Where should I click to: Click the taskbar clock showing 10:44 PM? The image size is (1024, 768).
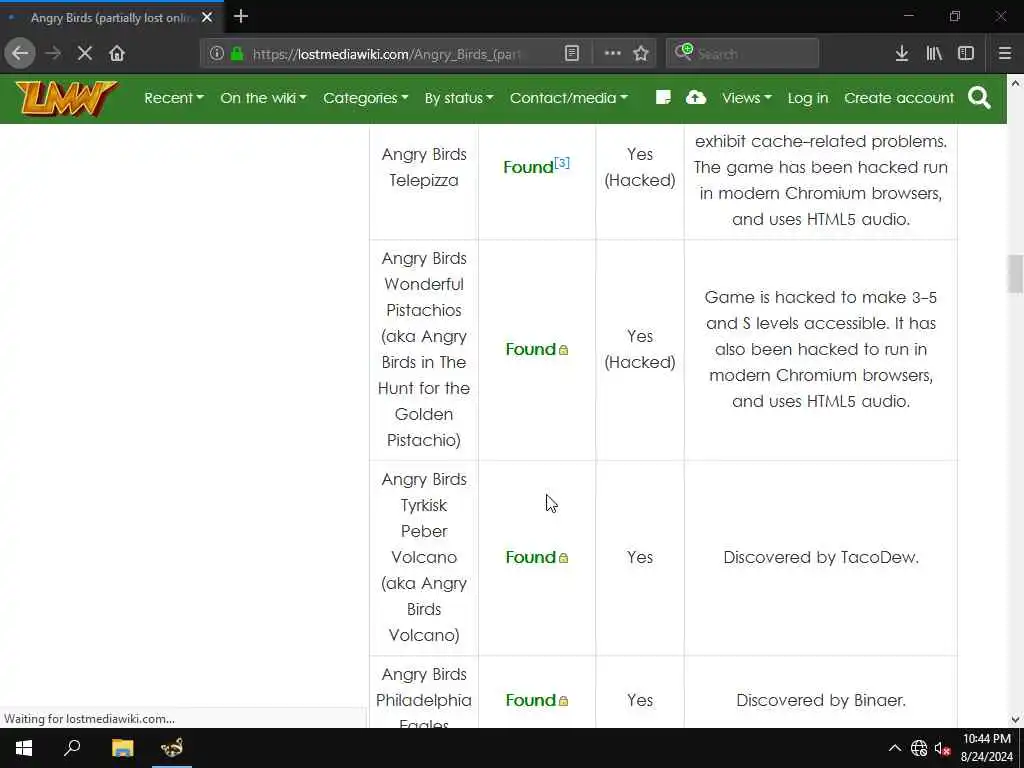986,748
